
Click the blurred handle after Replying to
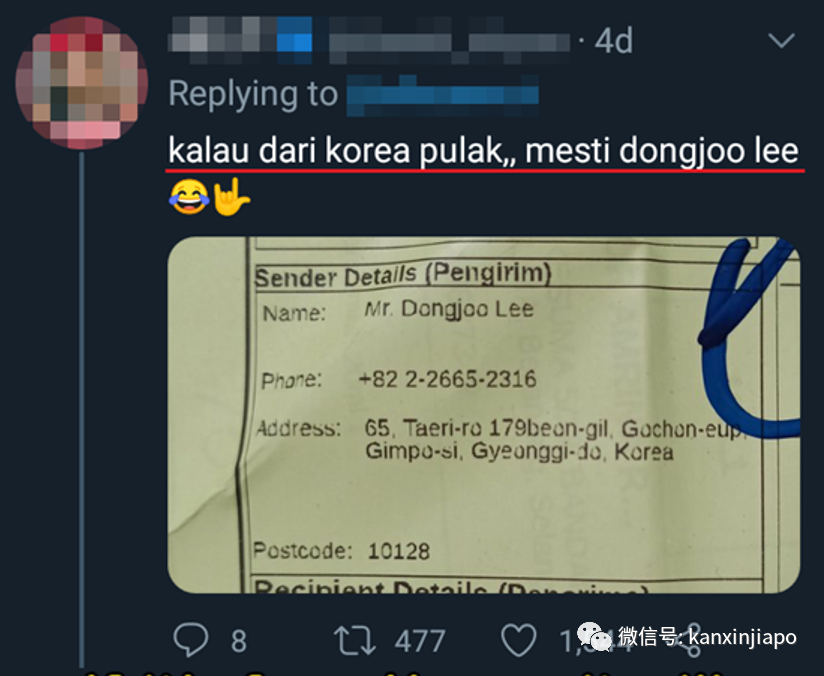pyautogui.click(x=442, y=95)
